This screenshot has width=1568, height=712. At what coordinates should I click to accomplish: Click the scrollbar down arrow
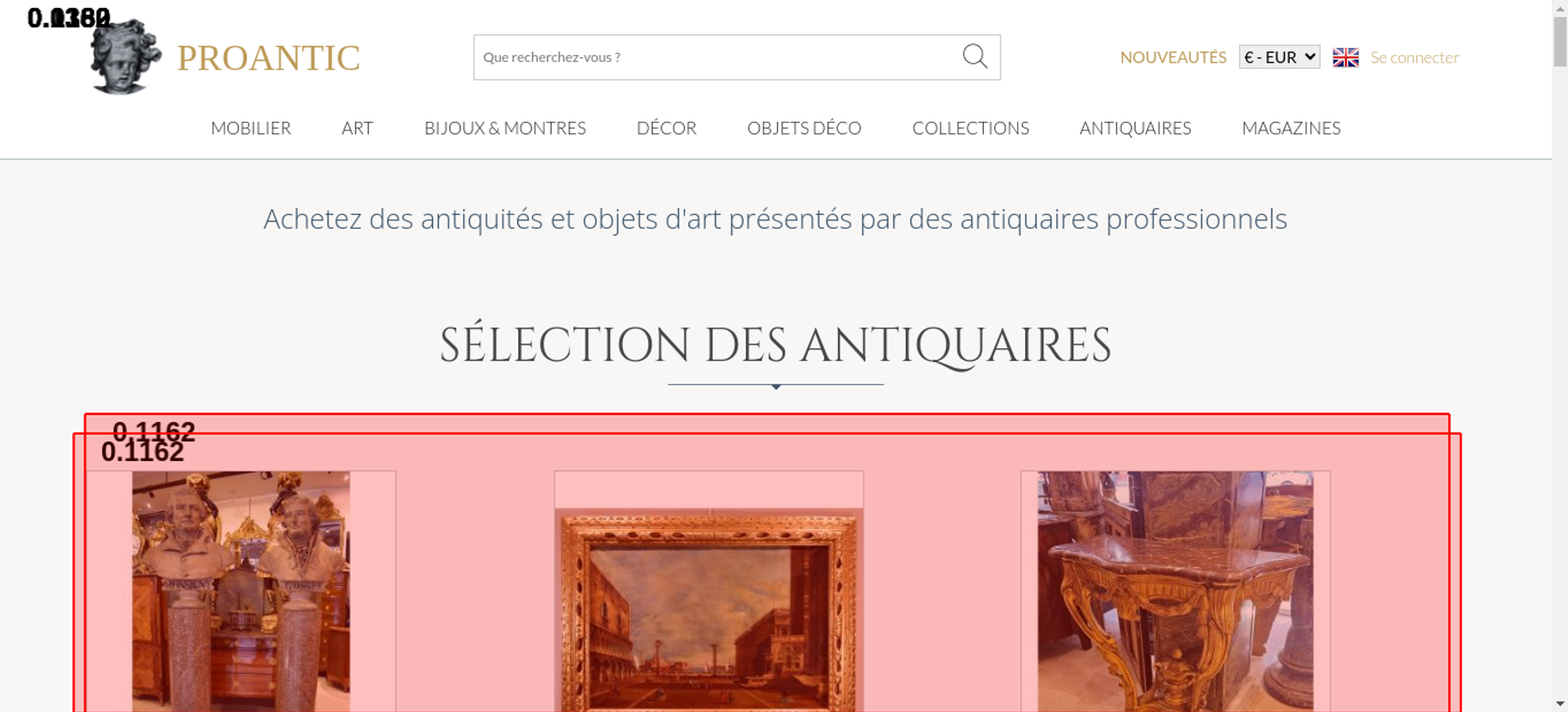pos(1560,703)
